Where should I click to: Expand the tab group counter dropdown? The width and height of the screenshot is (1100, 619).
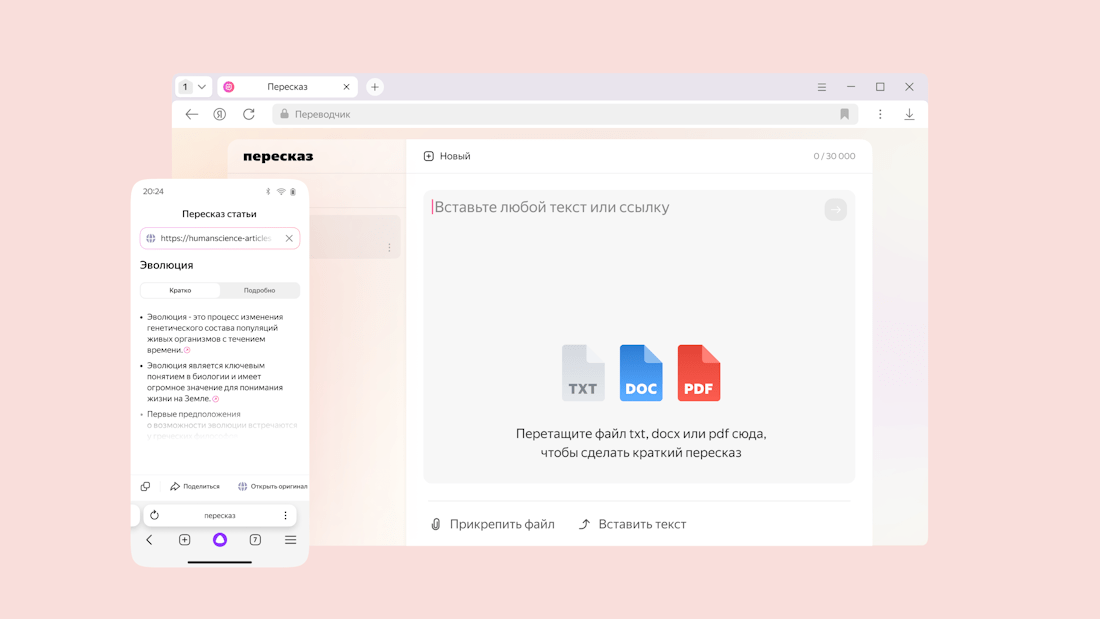(193, 87)
